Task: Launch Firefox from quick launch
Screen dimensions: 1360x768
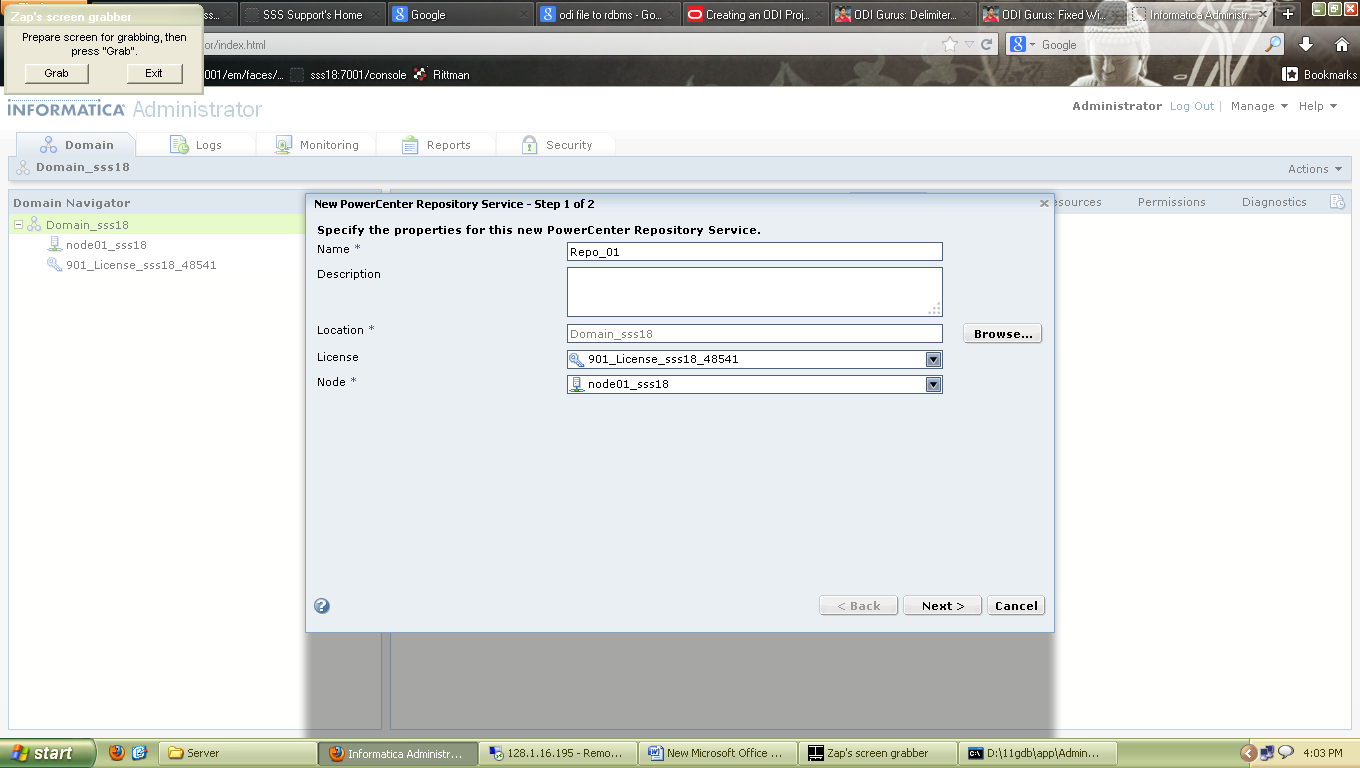Action: [x=117, y=753]
